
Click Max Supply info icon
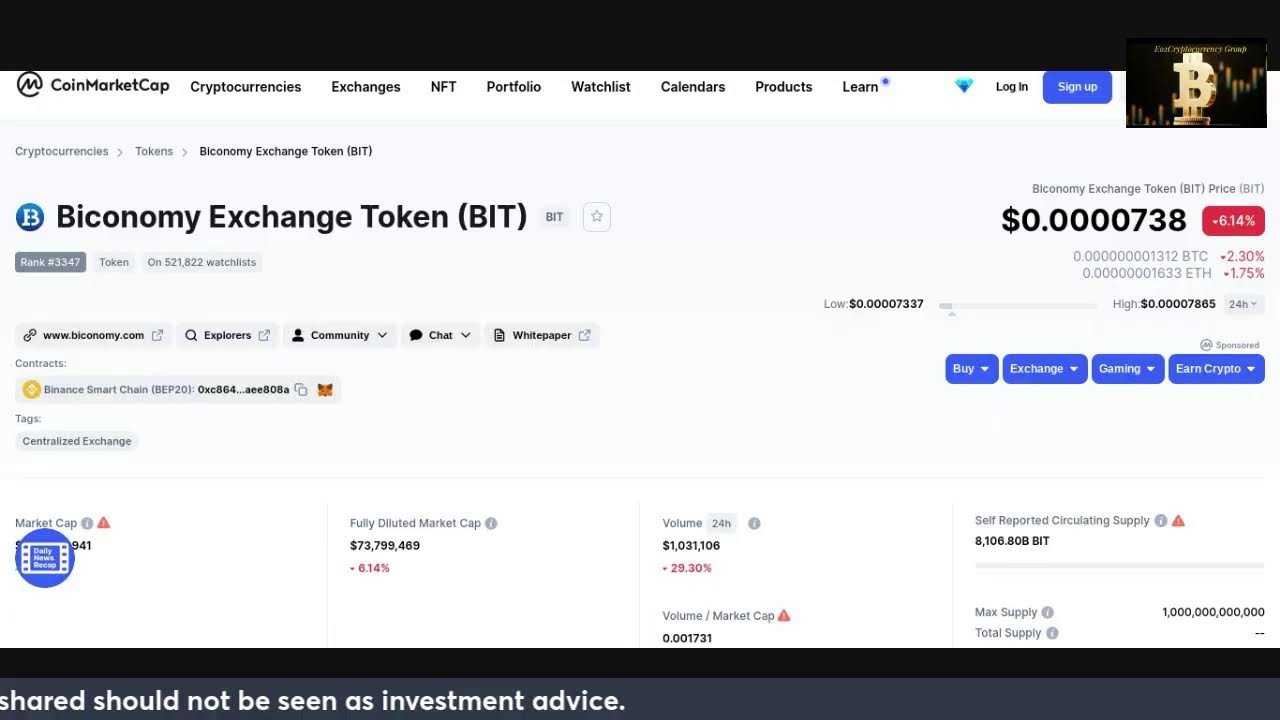pos(1047,612)
